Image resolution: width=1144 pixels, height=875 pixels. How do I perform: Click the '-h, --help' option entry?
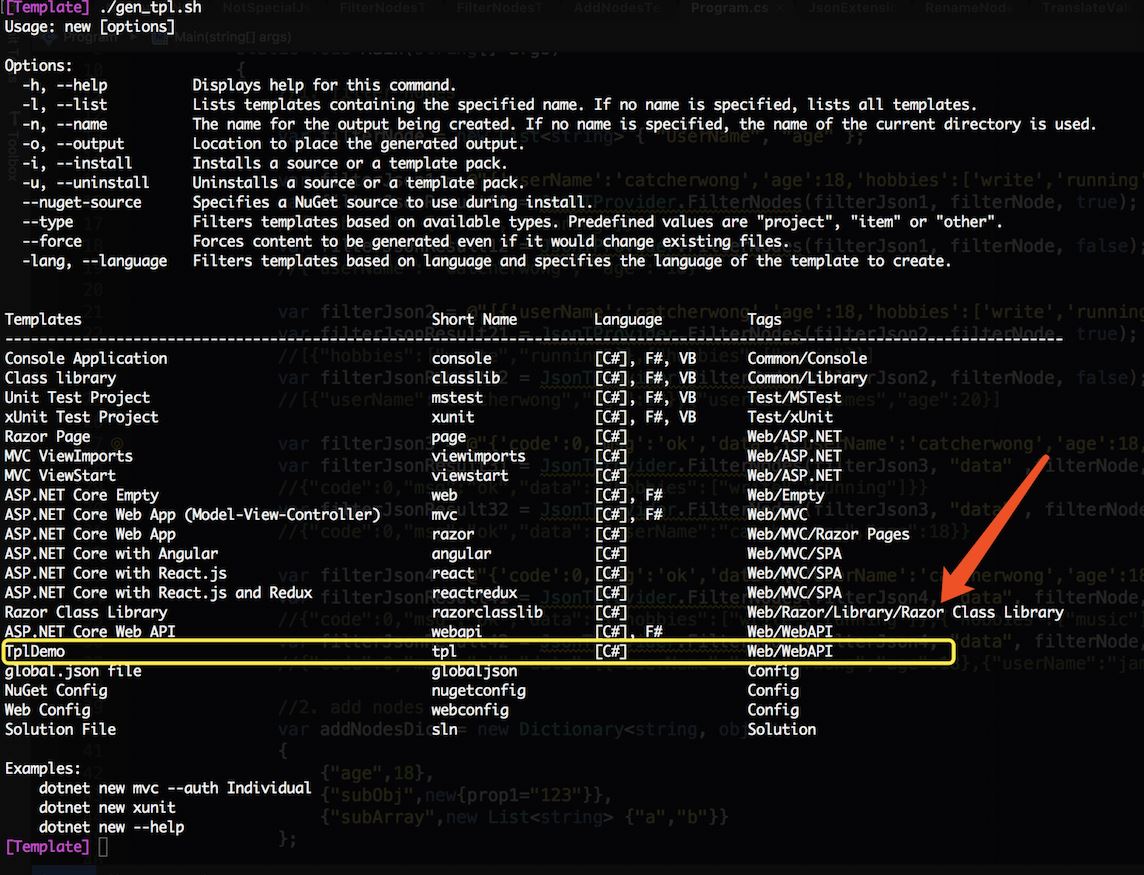point(64,85)
